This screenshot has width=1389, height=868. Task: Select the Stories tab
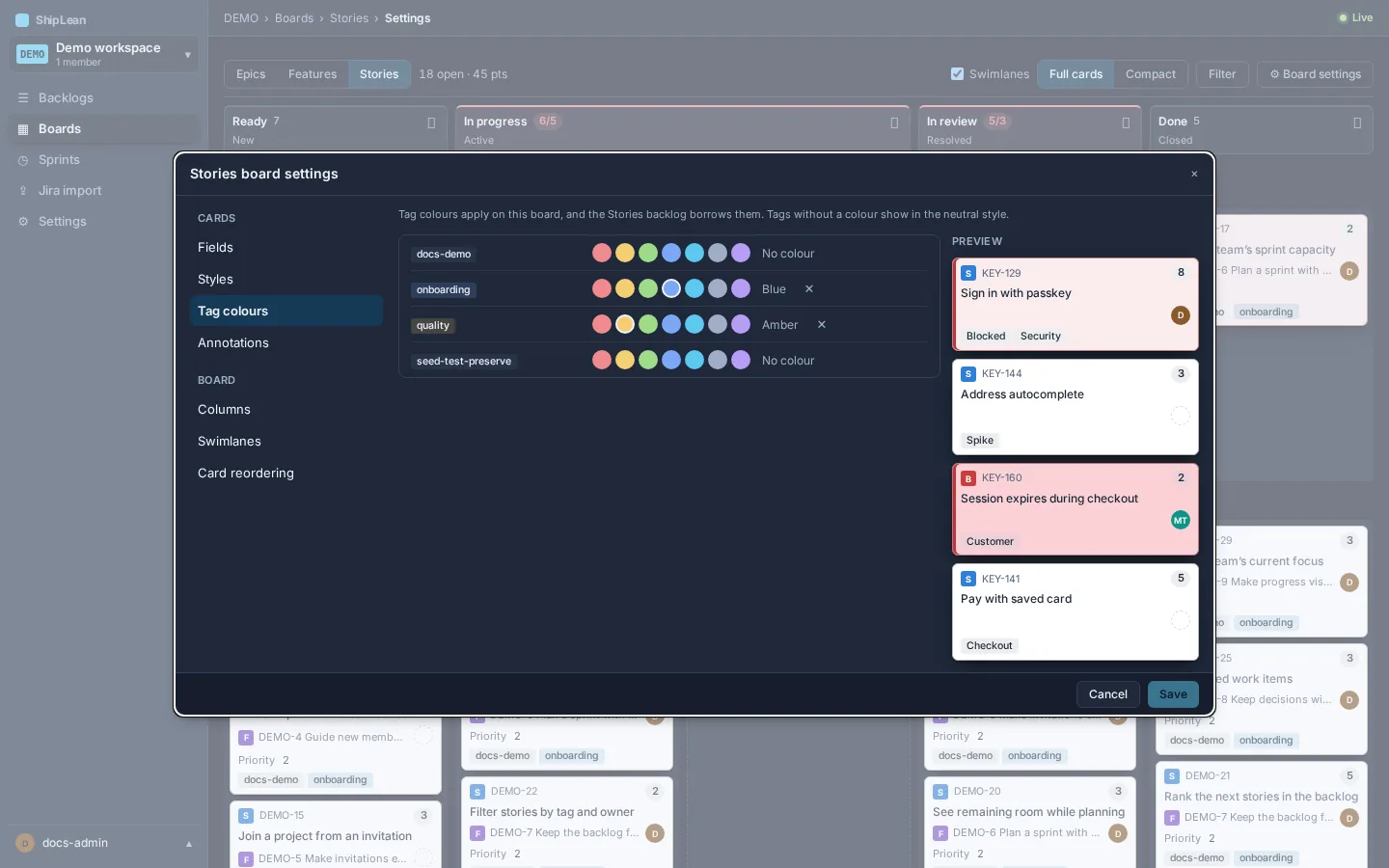click(379, 74)
